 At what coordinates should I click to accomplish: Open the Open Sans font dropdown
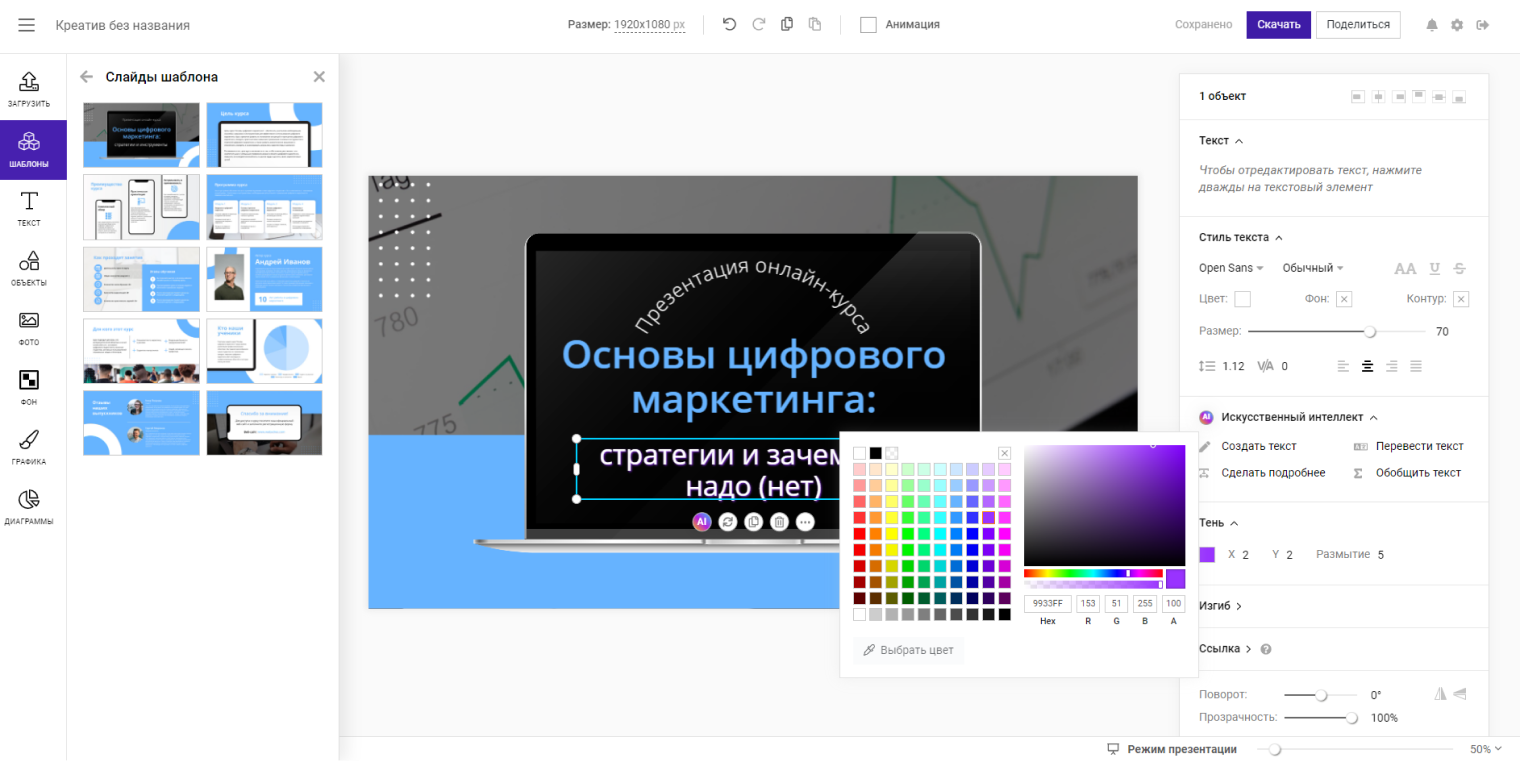click(x=1231, y=268)
